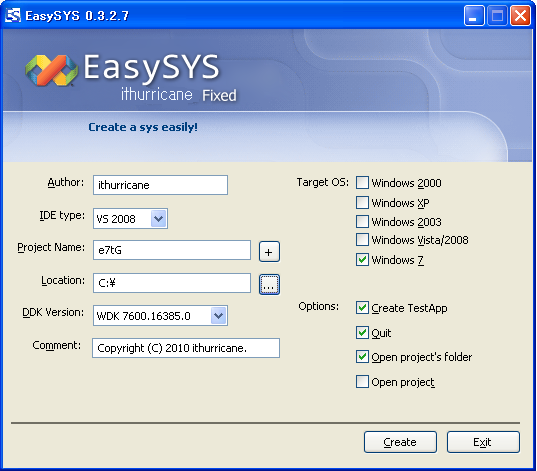Viewport: 537px width, 471px height.
Task: Click the plus button beside Project Name
Action: click(269, 252)
